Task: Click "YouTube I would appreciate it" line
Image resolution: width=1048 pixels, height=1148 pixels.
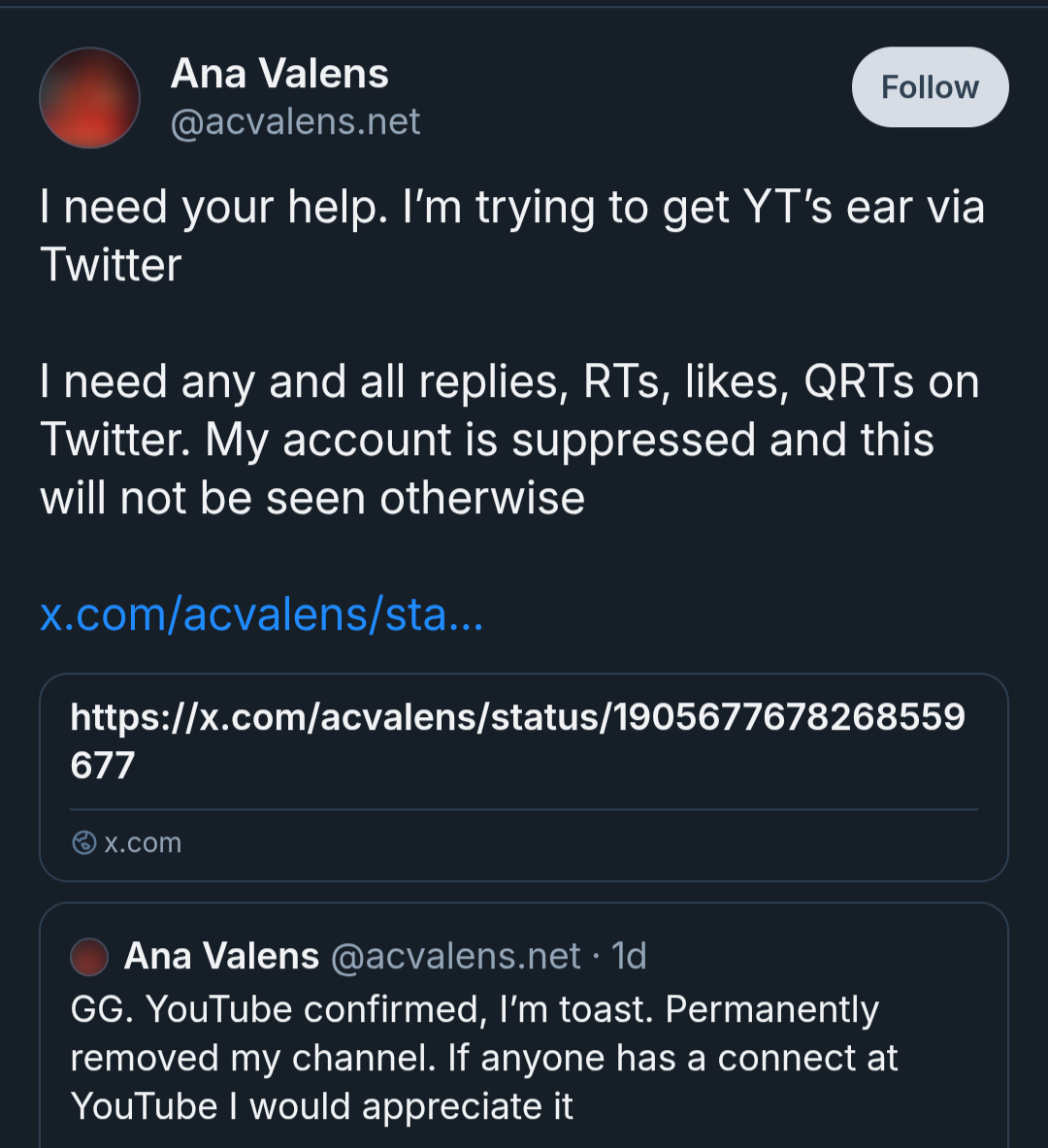Action: [x=321, y=1107]
